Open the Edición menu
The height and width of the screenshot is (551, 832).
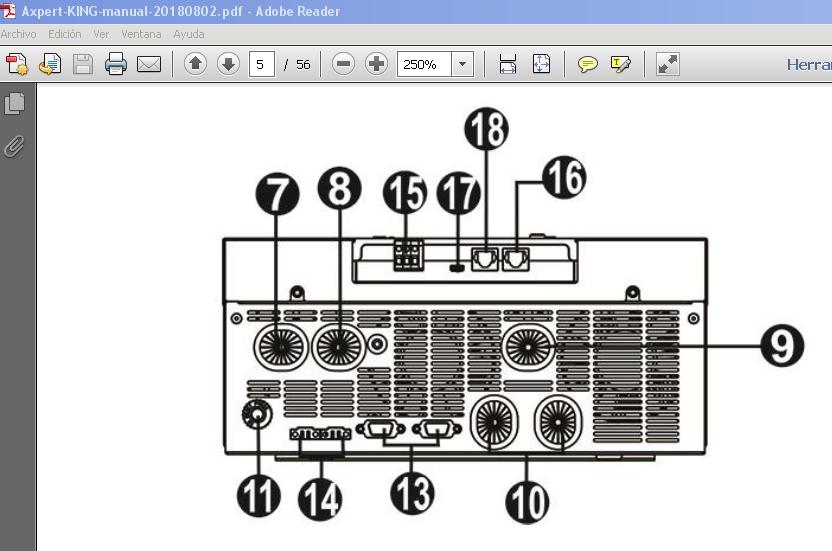pos(65,34)
